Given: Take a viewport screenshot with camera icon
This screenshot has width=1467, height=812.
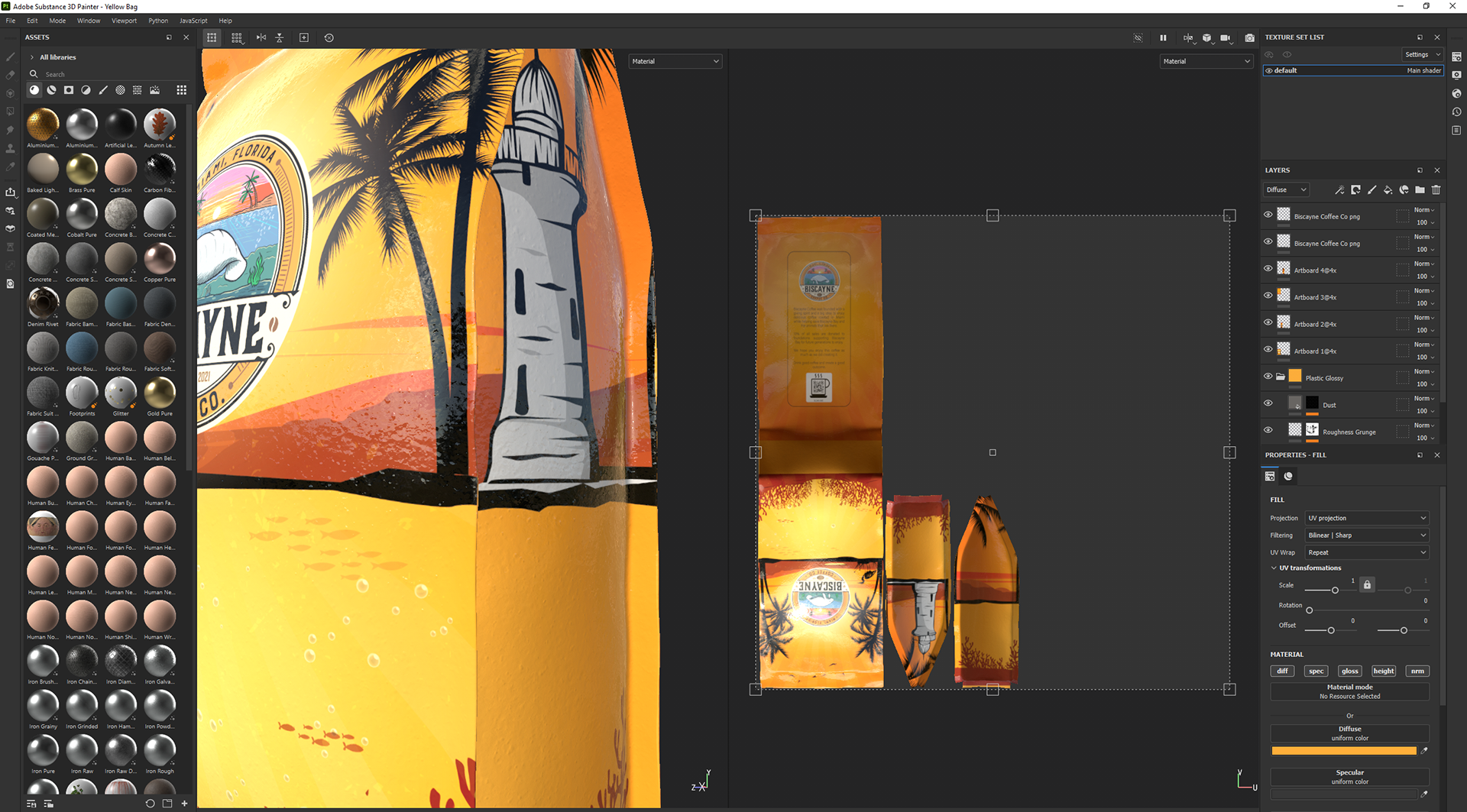Looking at the screenshot, I should 1249,37.
